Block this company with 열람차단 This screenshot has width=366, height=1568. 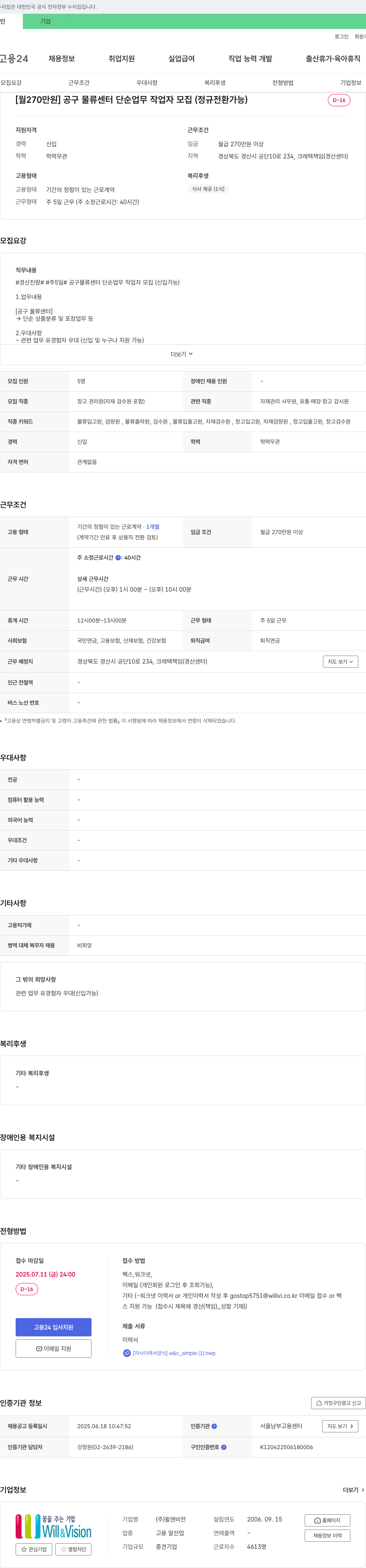tap(74, 1549)
